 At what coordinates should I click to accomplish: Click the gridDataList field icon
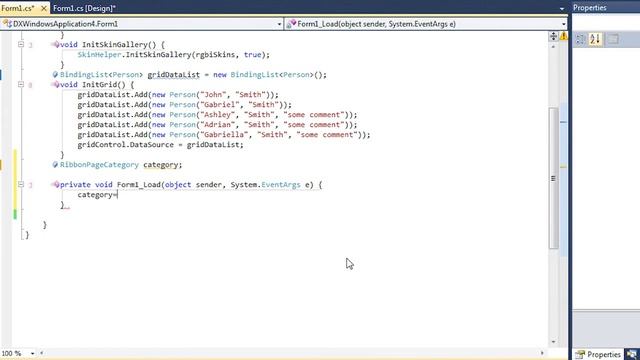[x=55, y=74]
